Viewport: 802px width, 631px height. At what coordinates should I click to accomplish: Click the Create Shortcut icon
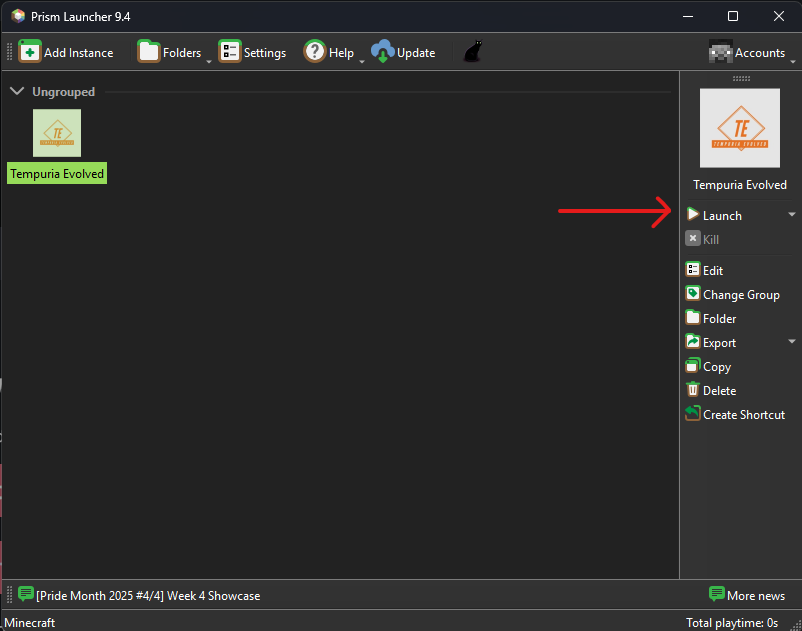[x=693, y=413]
